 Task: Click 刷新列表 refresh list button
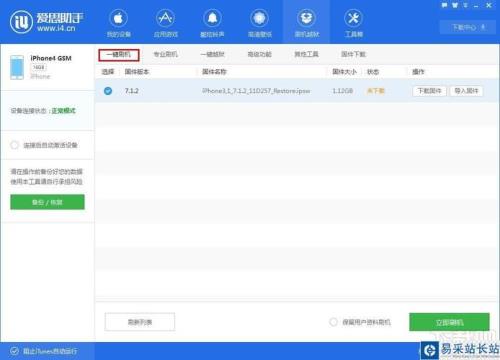pyautogui.click(x=140, y=322)
